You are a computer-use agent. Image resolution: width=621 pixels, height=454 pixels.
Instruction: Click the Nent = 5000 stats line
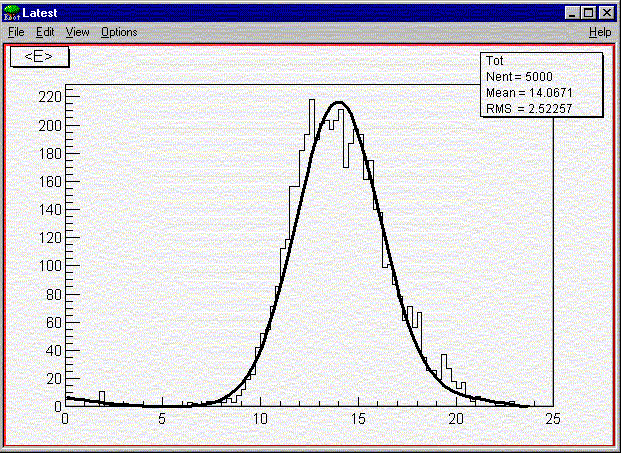[518, 76]
